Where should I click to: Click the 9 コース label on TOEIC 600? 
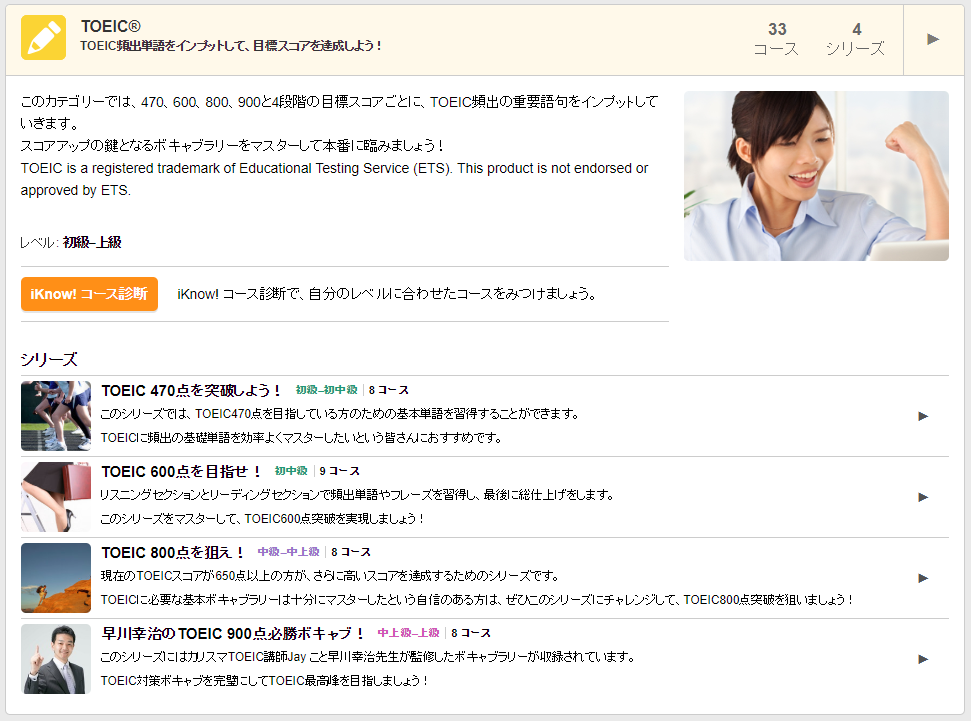click(340, 471)
